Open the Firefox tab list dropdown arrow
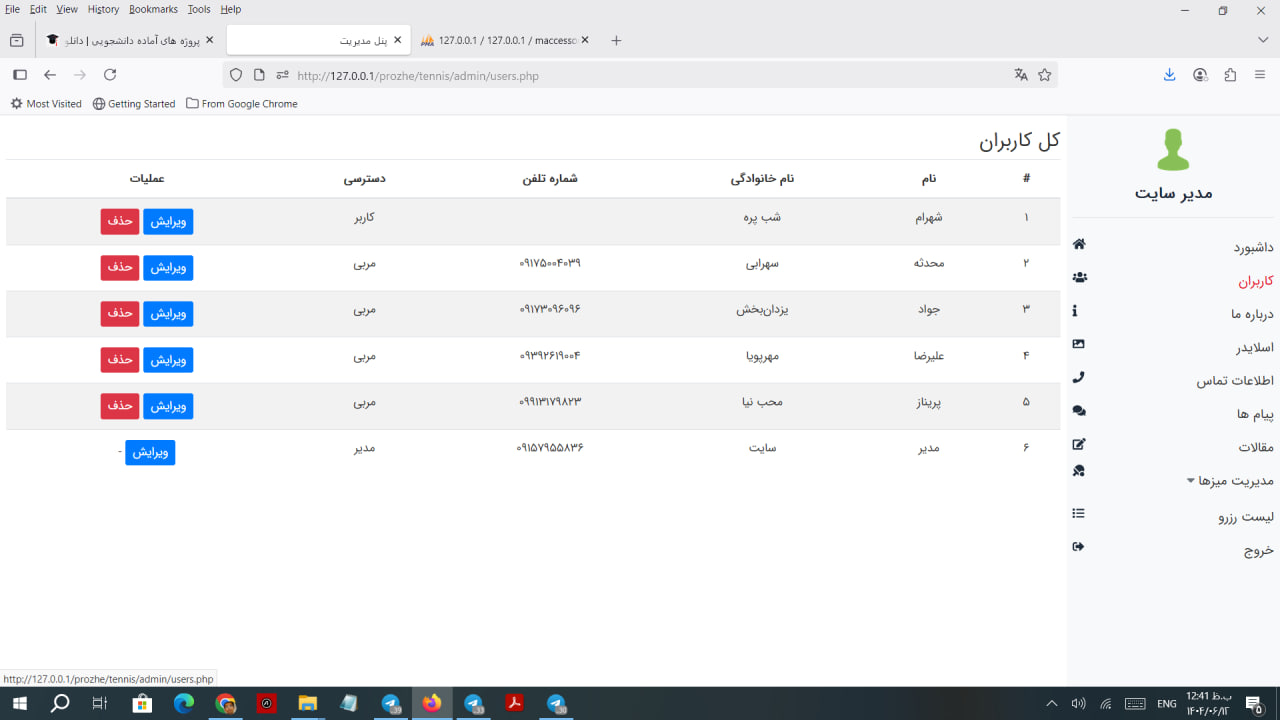1280x720 pixels. click(x=1262, y=40)
